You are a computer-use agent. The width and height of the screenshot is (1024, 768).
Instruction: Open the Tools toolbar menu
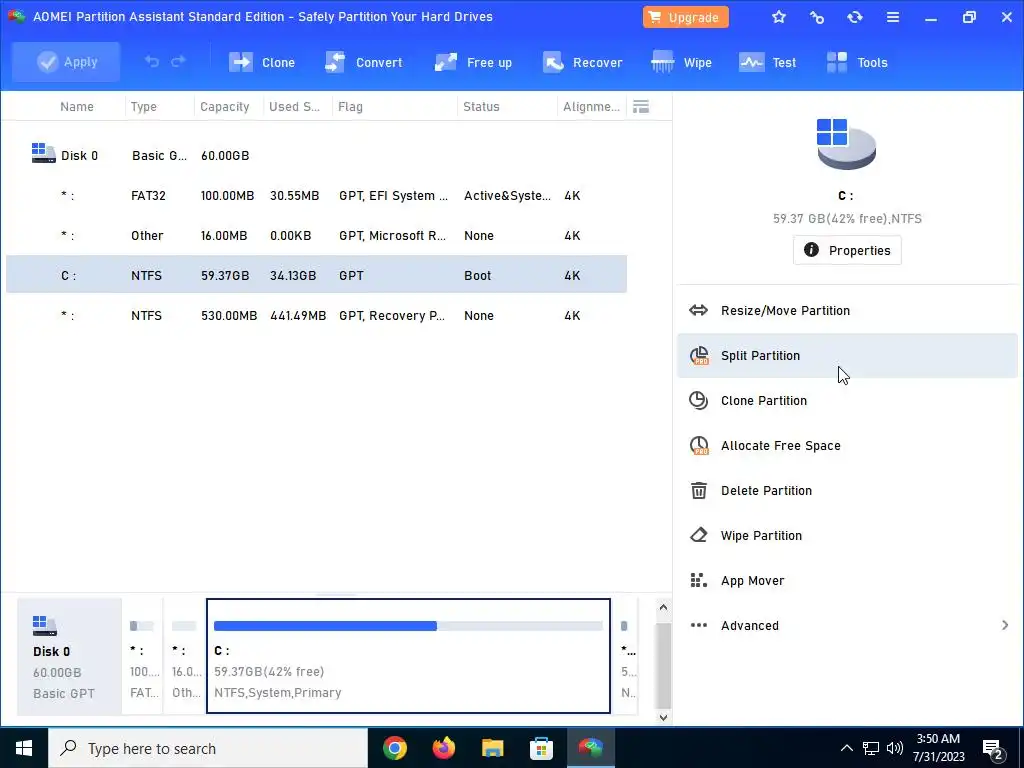click(857, 63)
